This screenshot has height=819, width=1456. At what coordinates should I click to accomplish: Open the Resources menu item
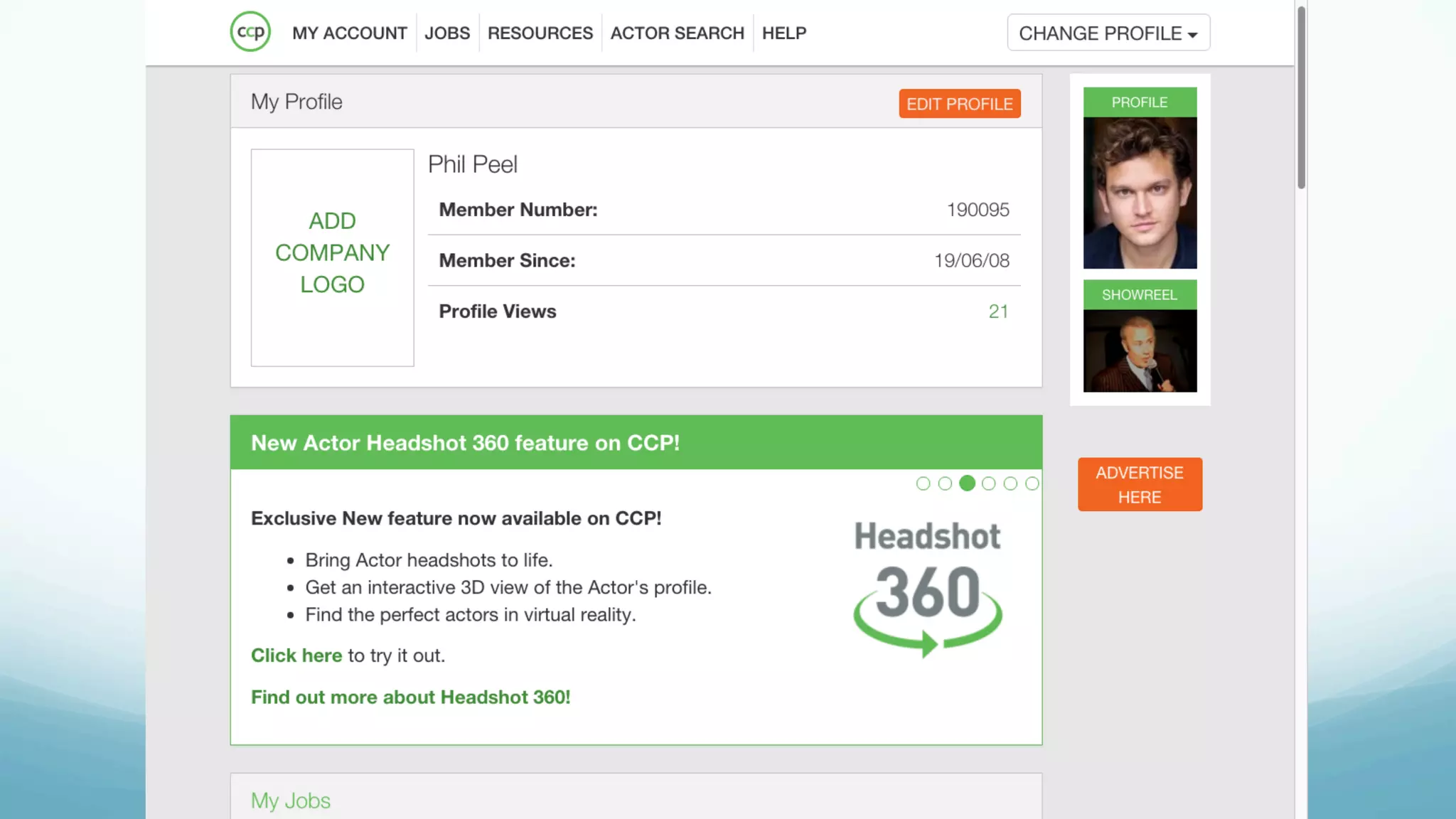pos(540,33)
